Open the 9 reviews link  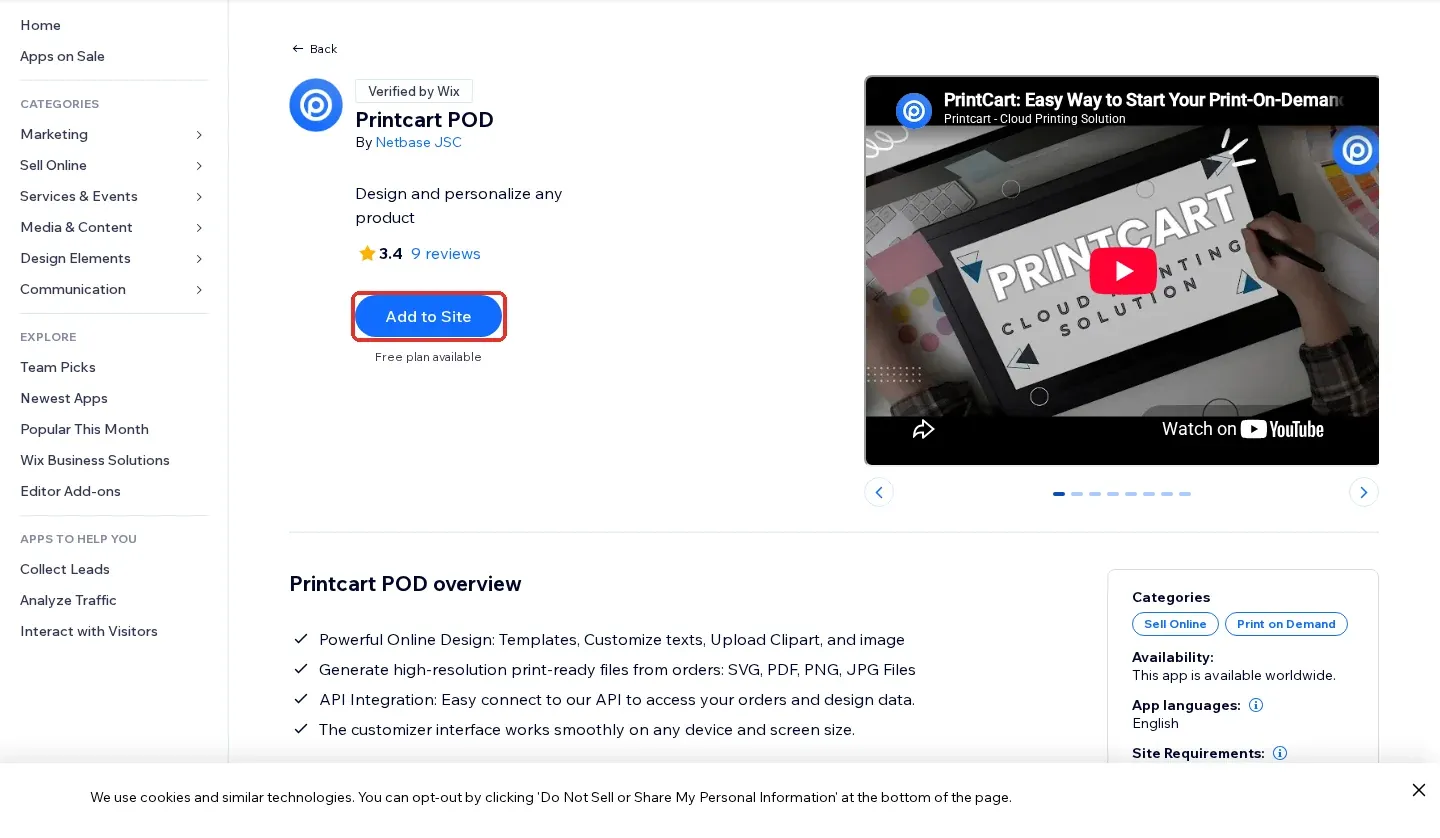pos(446,254)
